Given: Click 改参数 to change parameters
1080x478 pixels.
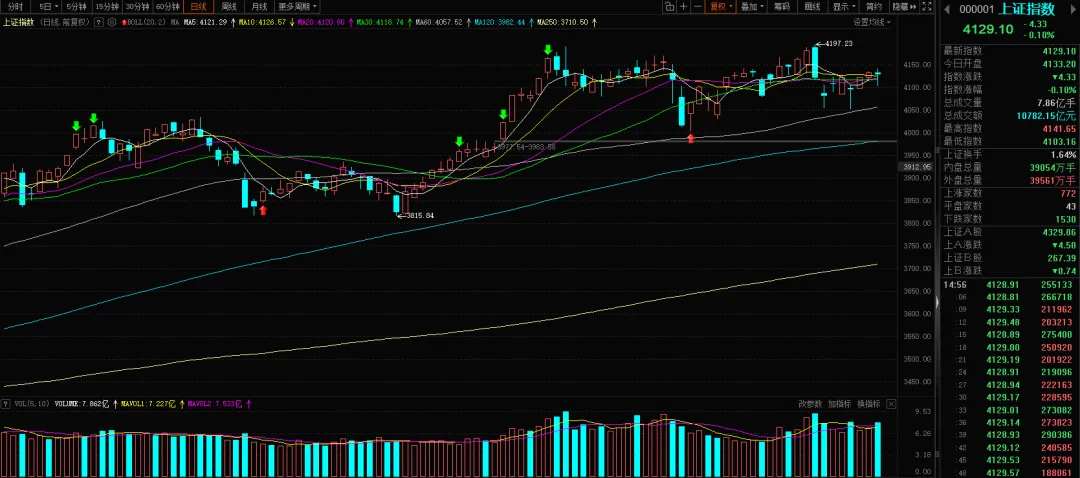Looking at the screenshot, I should coord(810,404).
